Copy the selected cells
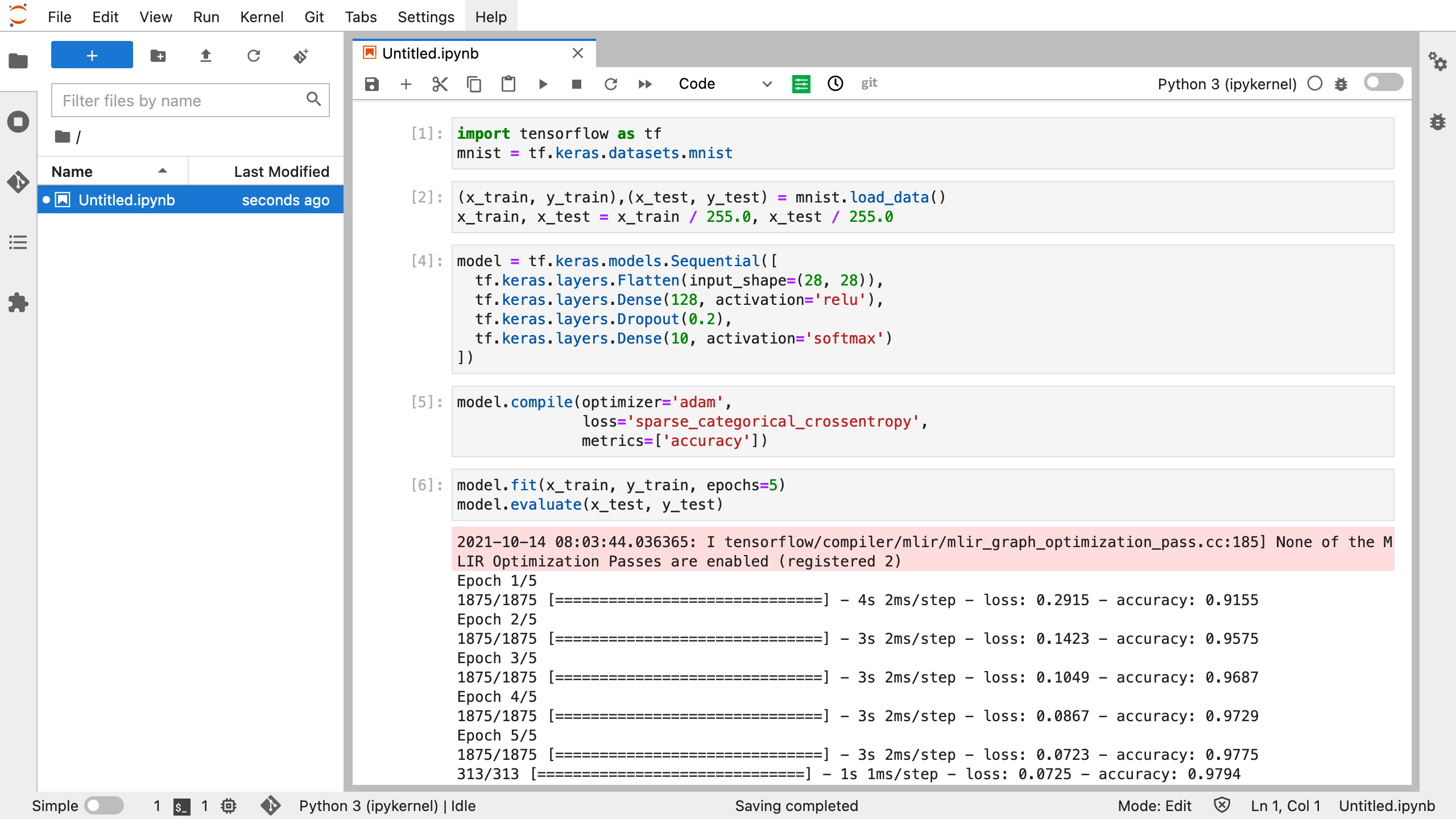The image size is (1456, 819). click(x=474, y=84)
